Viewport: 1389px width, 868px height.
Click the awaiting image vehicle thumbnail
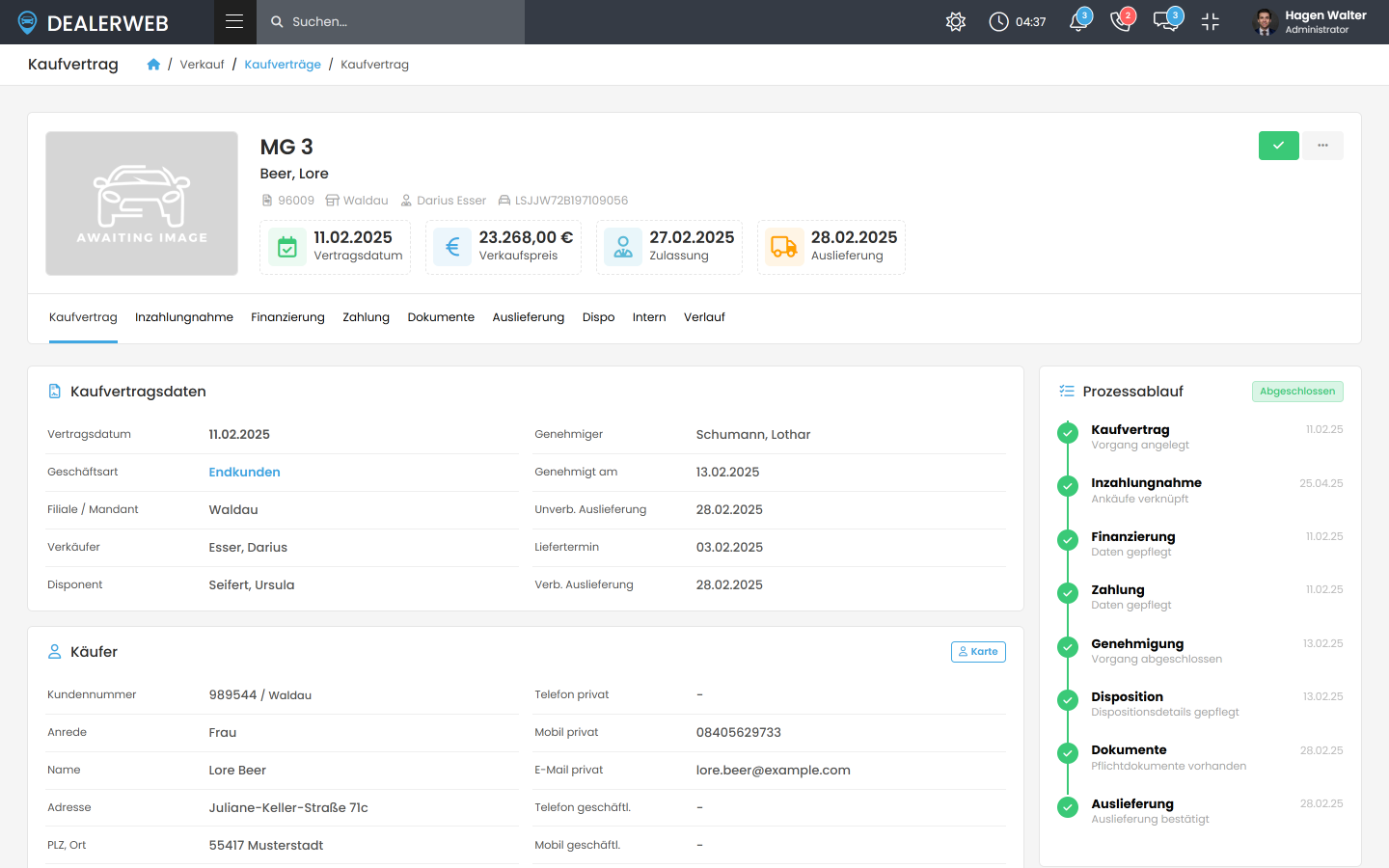point(142,203)
